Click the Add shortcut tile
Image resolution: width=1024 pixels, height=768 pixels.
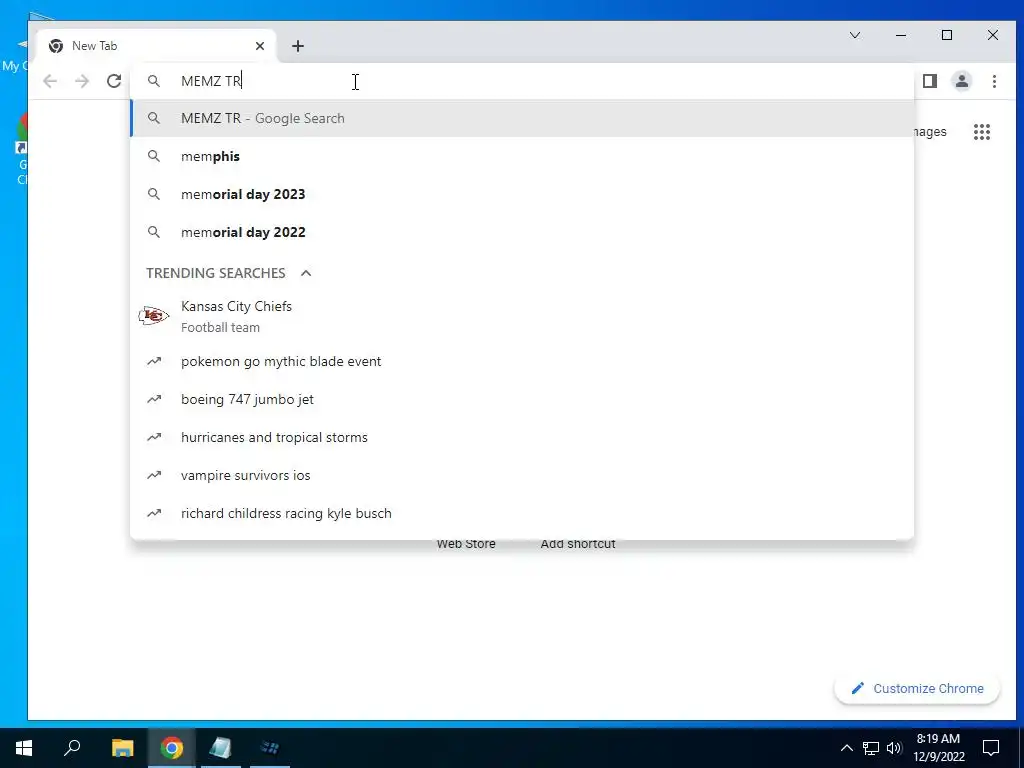point(578,543)
